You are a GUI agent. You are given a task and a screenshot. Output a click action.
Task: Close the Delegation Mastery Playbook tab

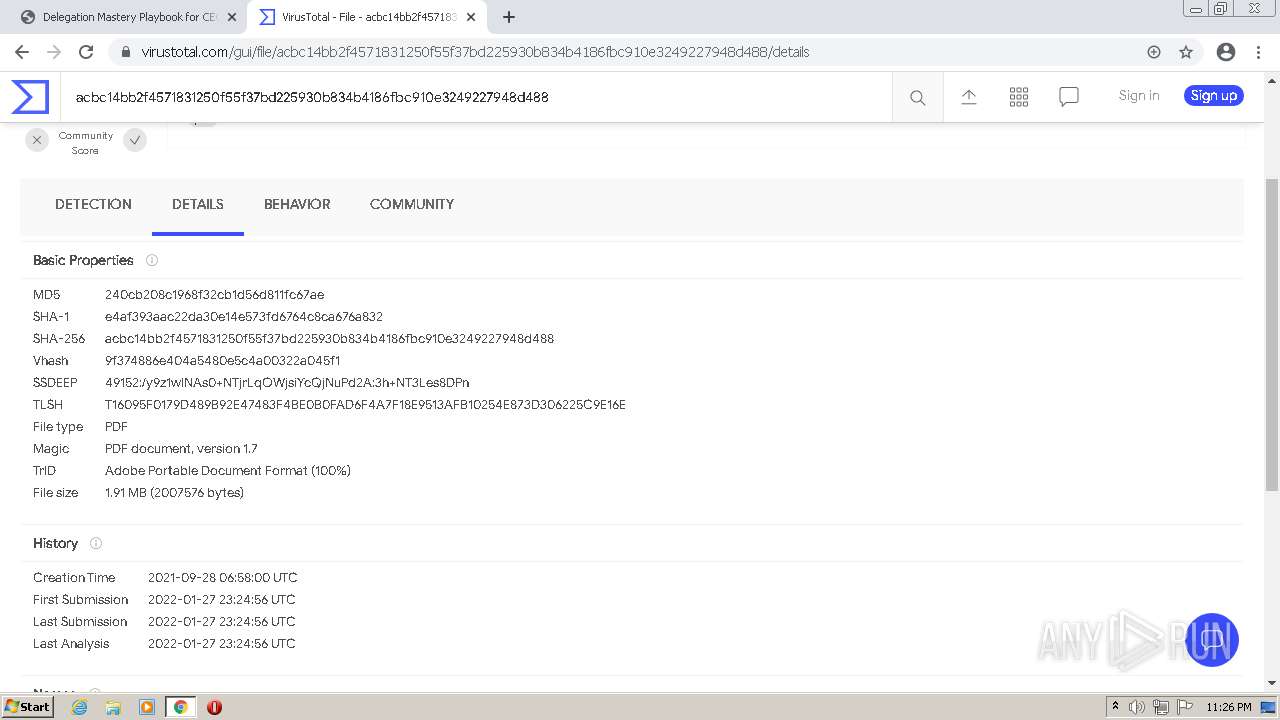[232, 17]
